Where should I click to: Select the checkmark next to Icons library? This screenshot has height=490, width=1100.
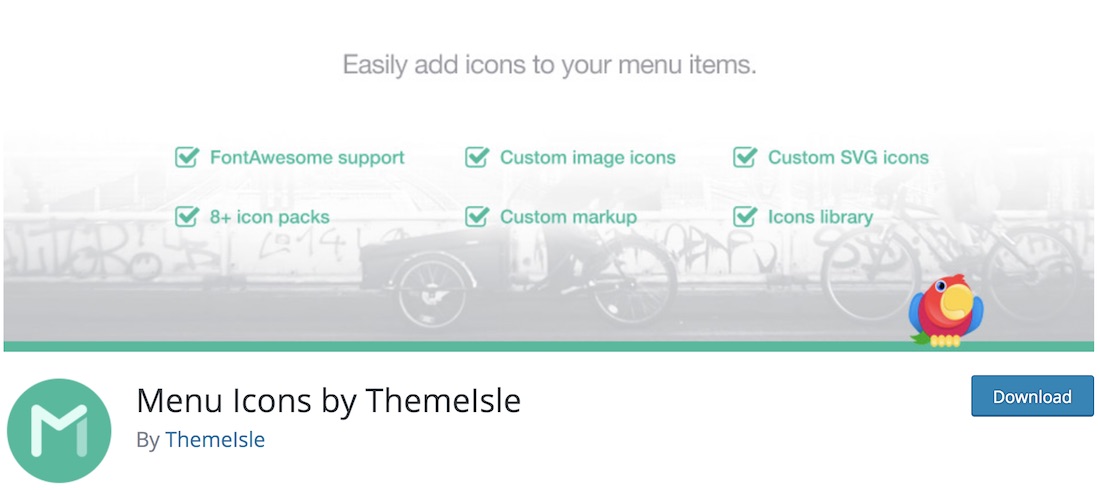point(745,216)
